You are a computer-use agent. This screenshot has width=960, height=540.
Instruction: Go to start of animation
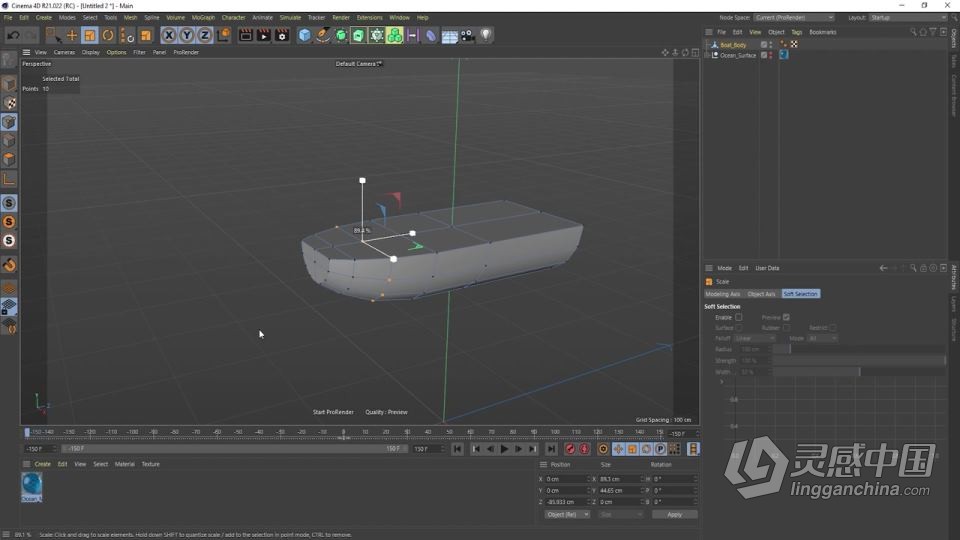[x=457, y=449]
